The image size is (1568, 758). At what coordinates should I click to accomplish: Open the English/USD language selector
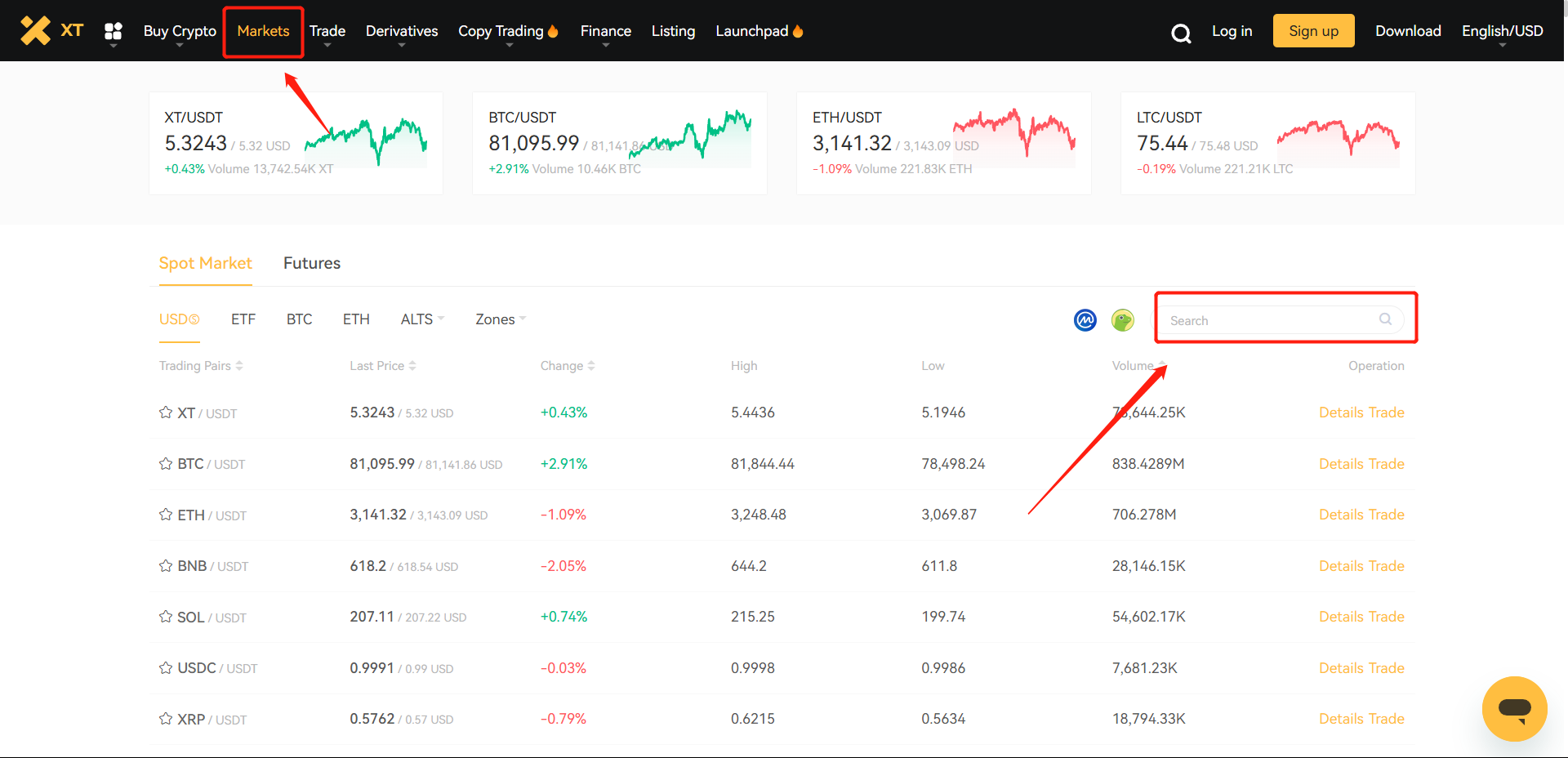(x=1502, y=31)
